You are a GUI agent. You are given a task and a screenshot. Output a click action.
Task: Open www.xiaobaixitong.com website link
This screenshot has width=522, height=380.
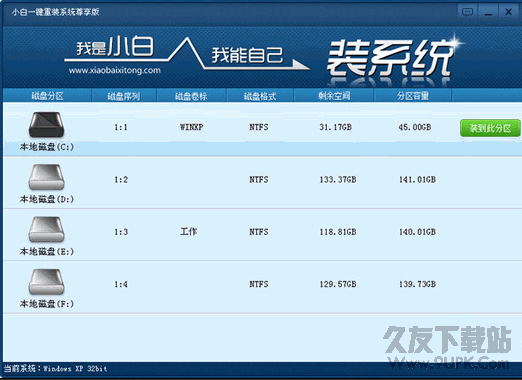[x=115, y=71]
